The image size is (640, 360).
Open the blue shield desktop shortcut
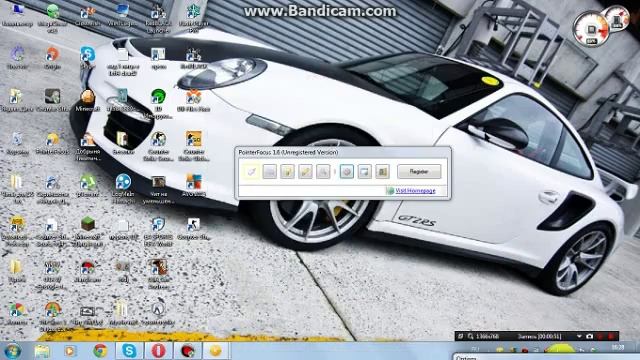pos(158,232)
